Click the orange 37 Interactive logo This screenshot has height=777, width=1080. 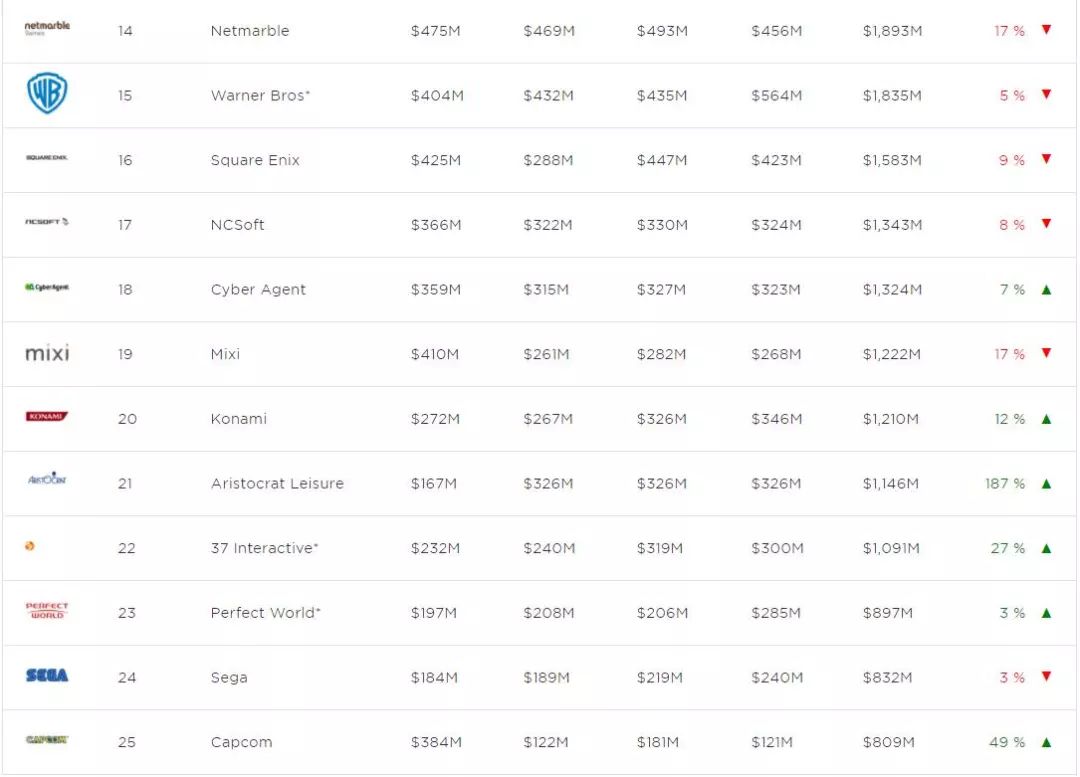pos(30,546)
